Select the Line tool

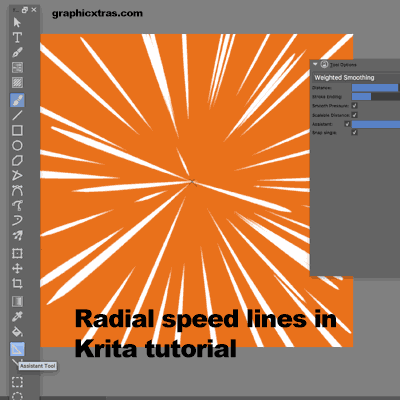tap(17, 115)
